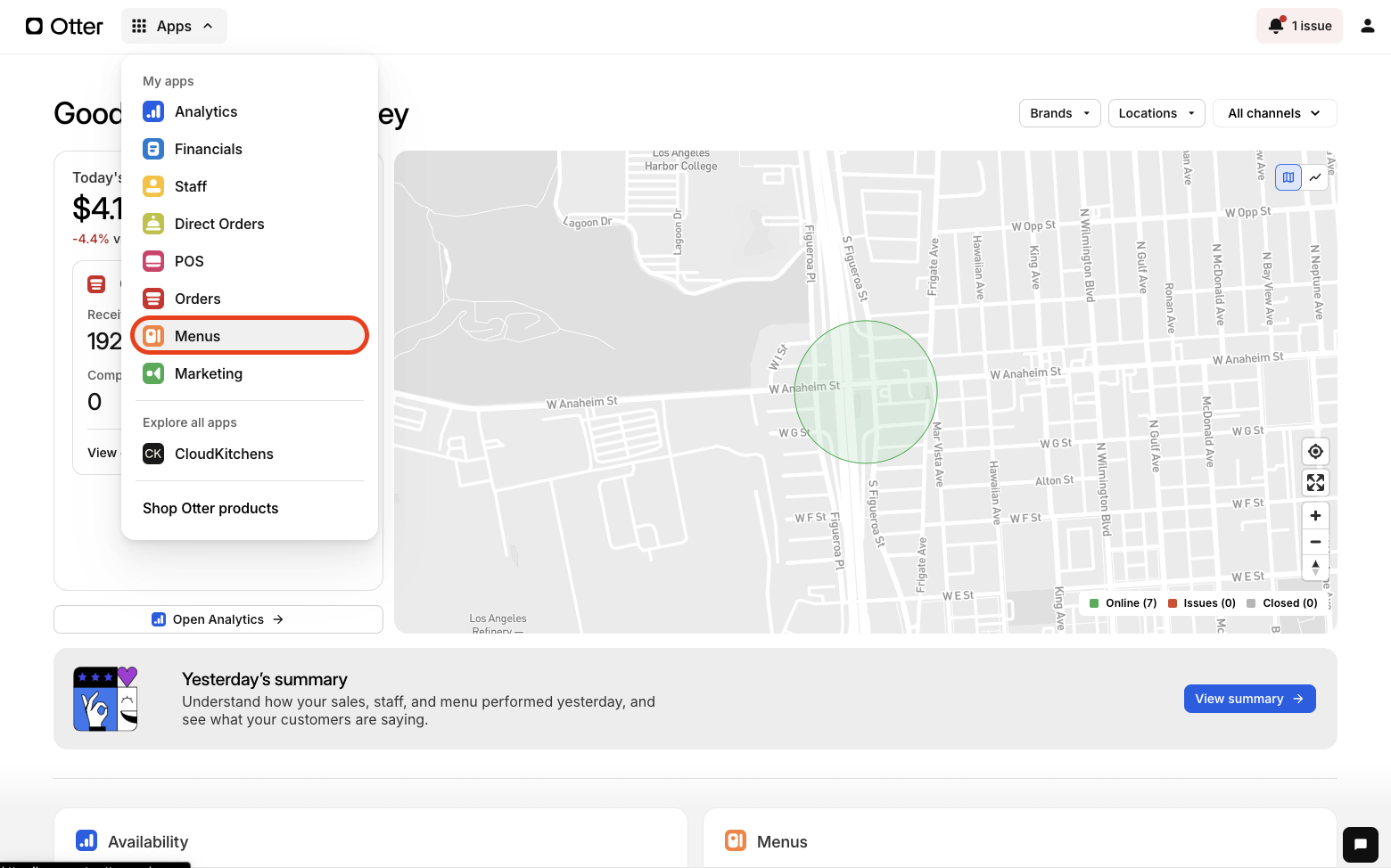This screenshot has height=868, width=1391.
Task: Select Analytics menu entry text
Action: [x=206, y=111]
